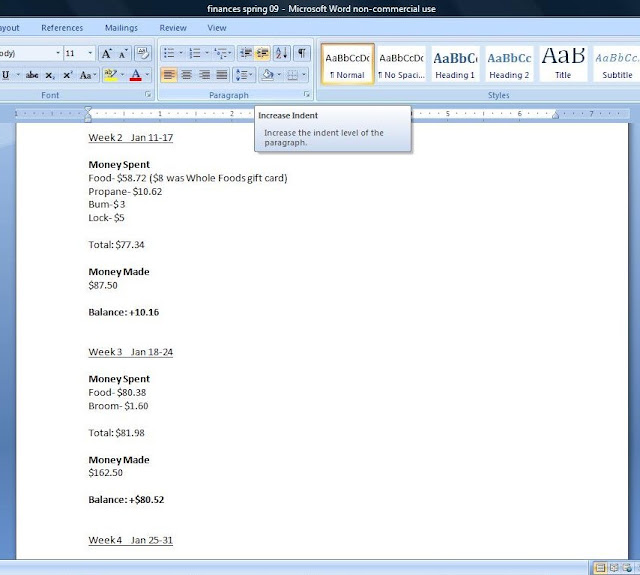Screen dimensions: 640x575
Task: Click the Grow Font button
Action: tap(107, 53)
